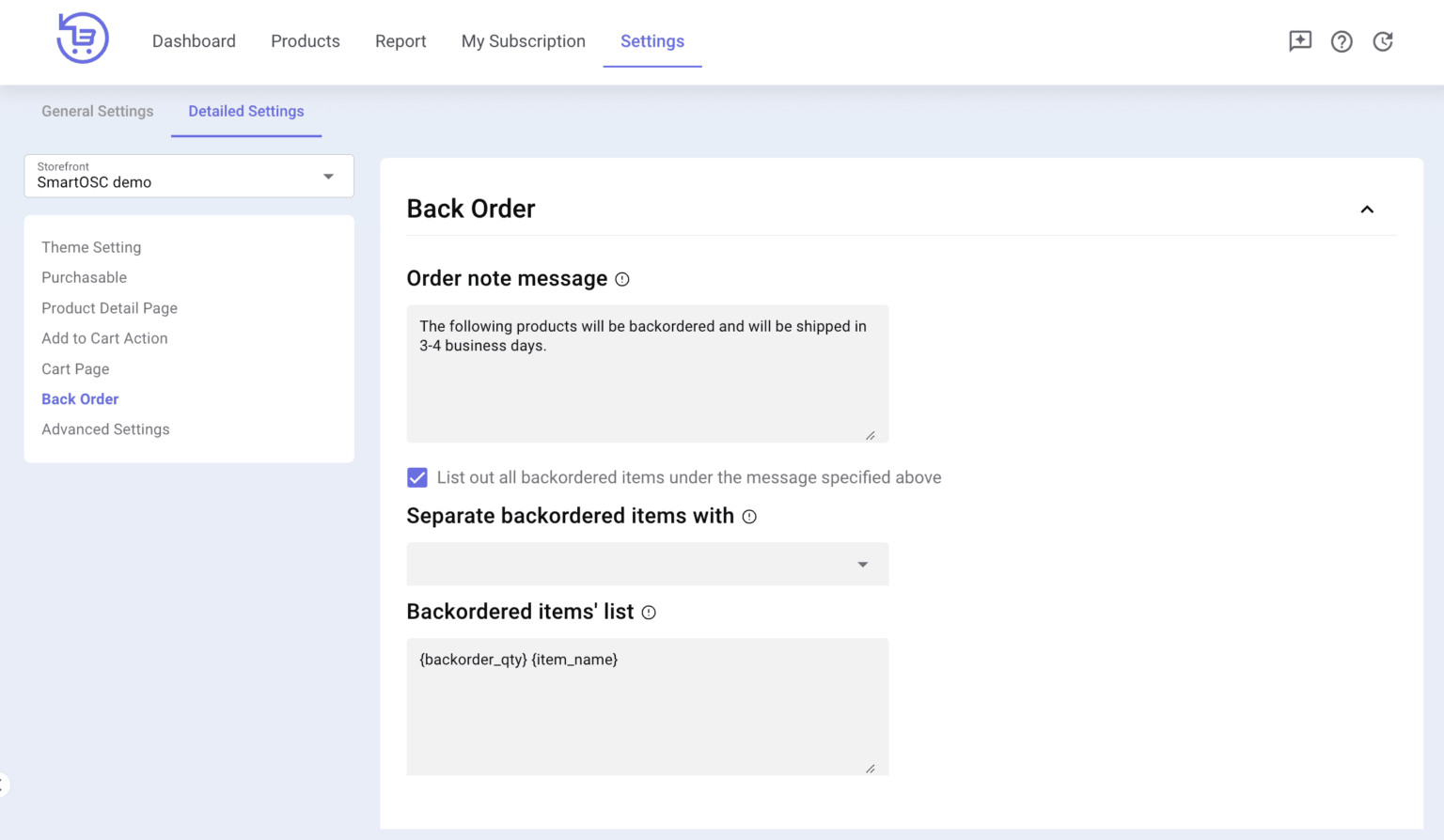This screenshot has width=1444, height=840.
Task: Open Cart Page settings
Action: point(75,369)
